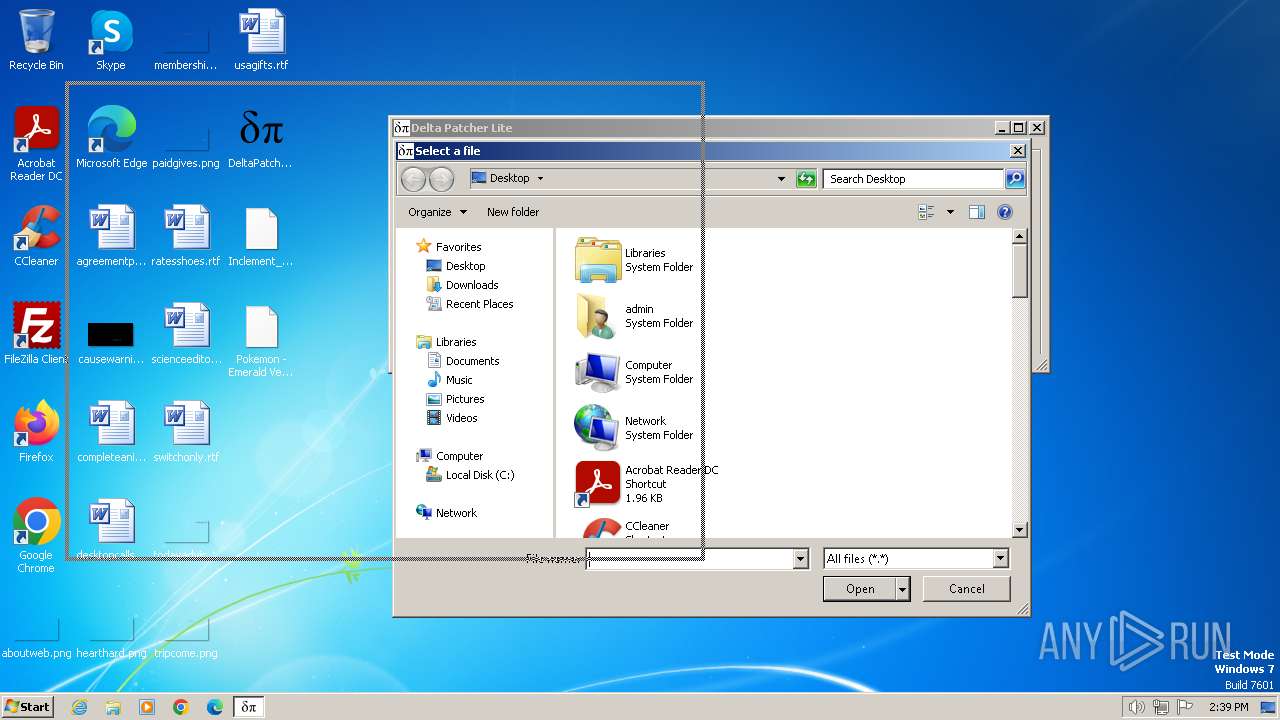Open Internet Explorer from the taskbar

click(79, 707)
